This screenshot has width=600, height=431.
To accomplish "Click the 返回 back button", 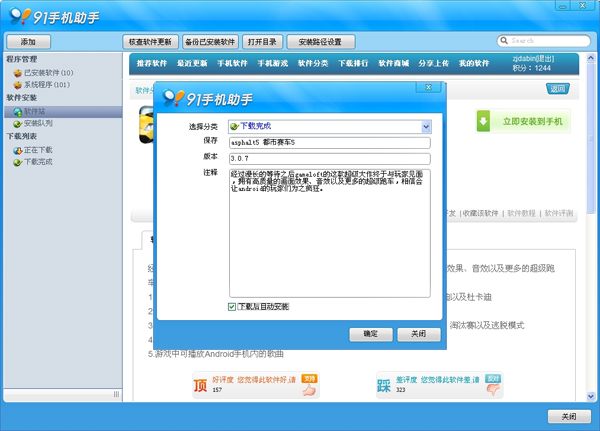I will tap(558, 89).
